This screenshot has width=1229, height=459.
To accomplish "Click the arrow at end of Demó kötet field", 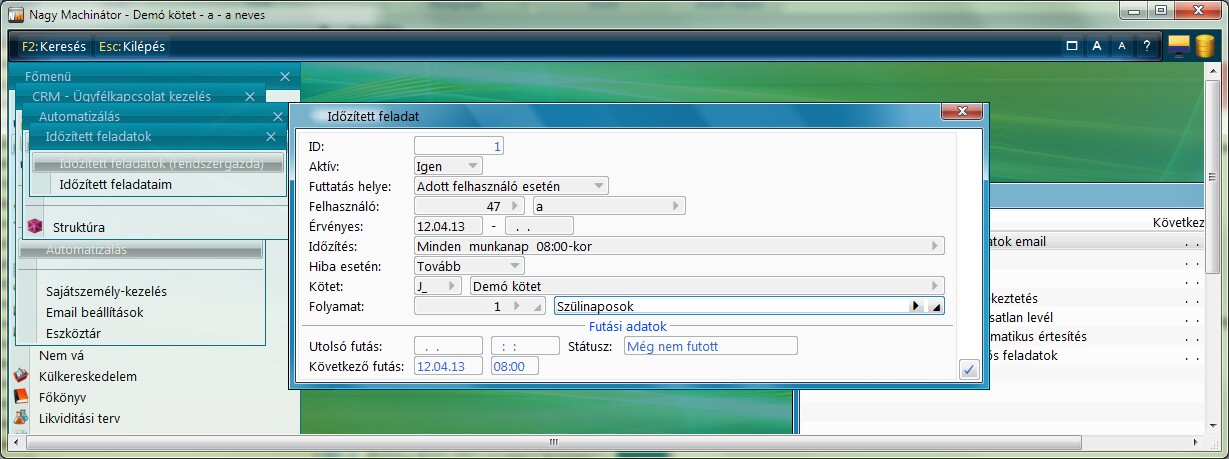I will [x=936, y=286].
